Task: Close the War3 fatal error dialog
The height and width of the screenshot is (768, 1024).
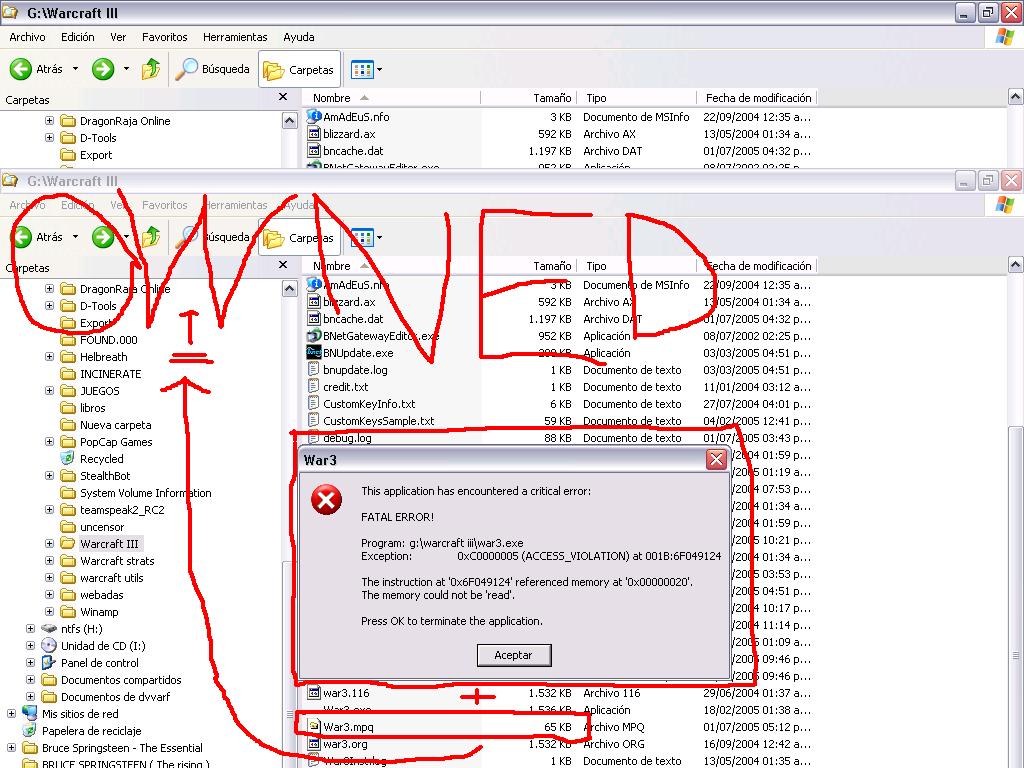Action: (716, 460)
